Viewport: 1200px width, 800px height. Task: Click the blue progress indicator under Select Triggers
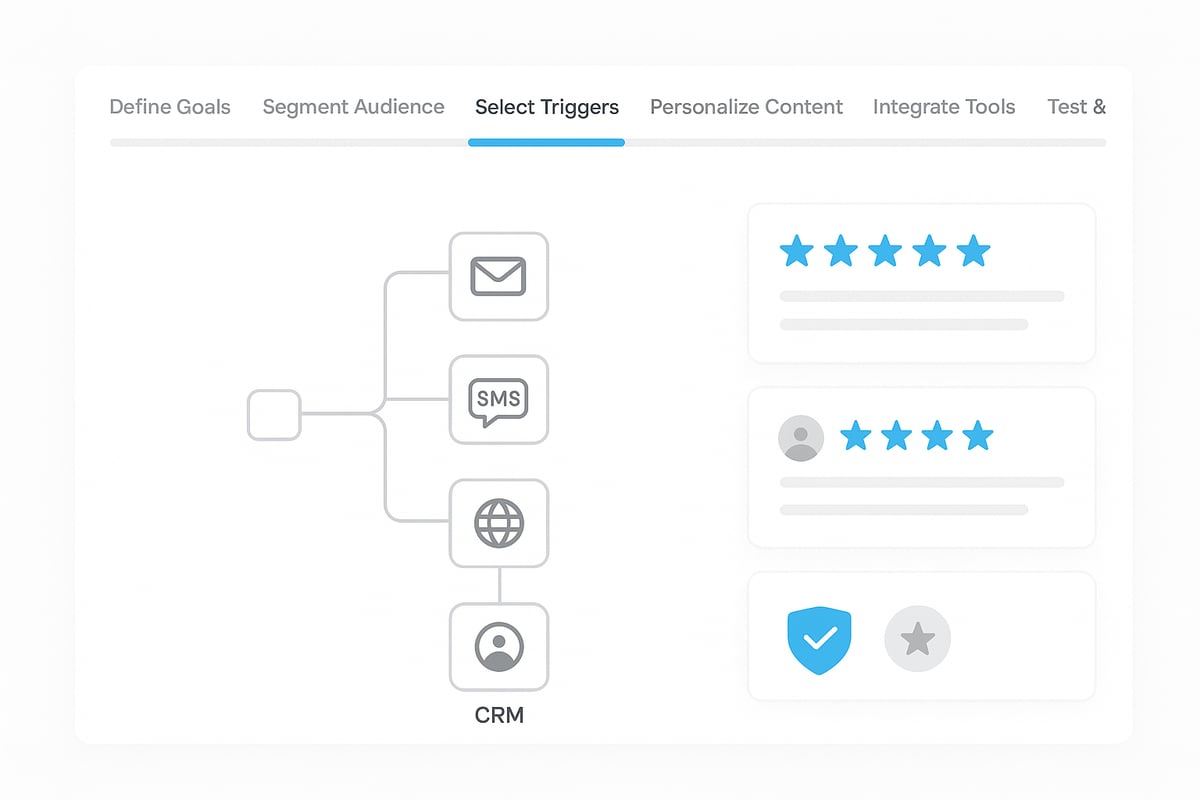click(546, 143)
